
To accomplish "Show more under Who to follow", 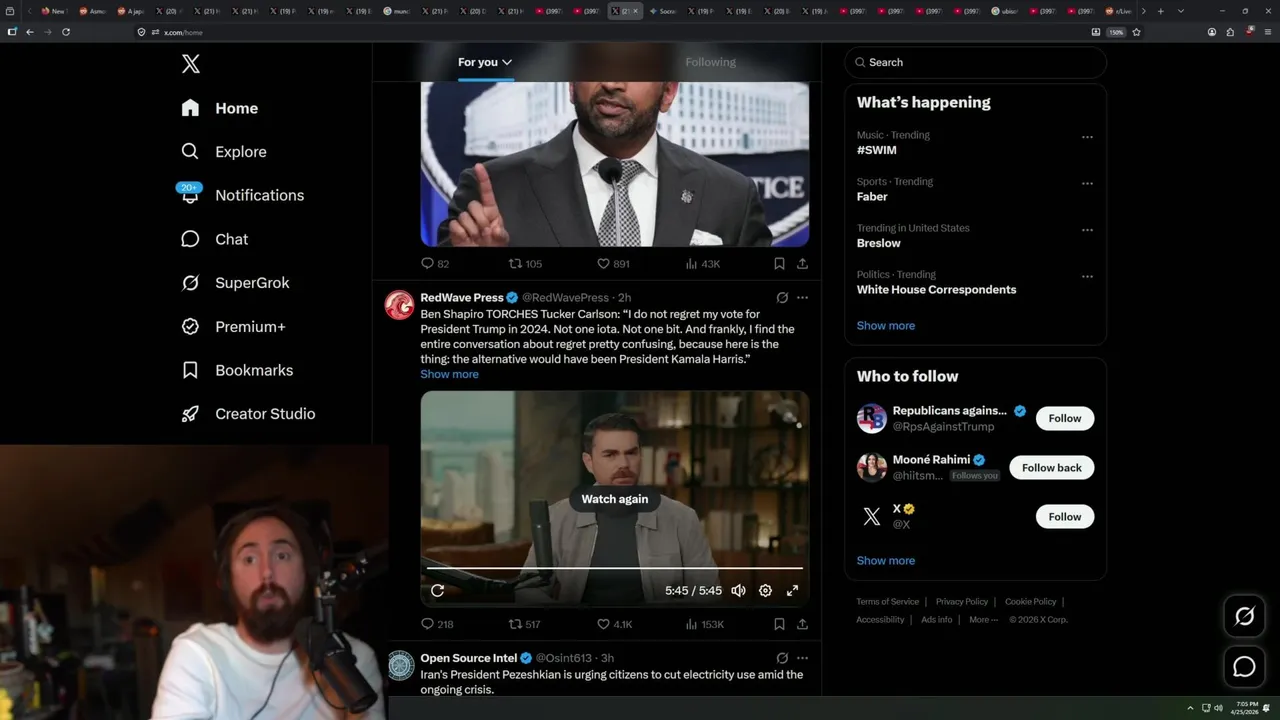I will 886,561.
